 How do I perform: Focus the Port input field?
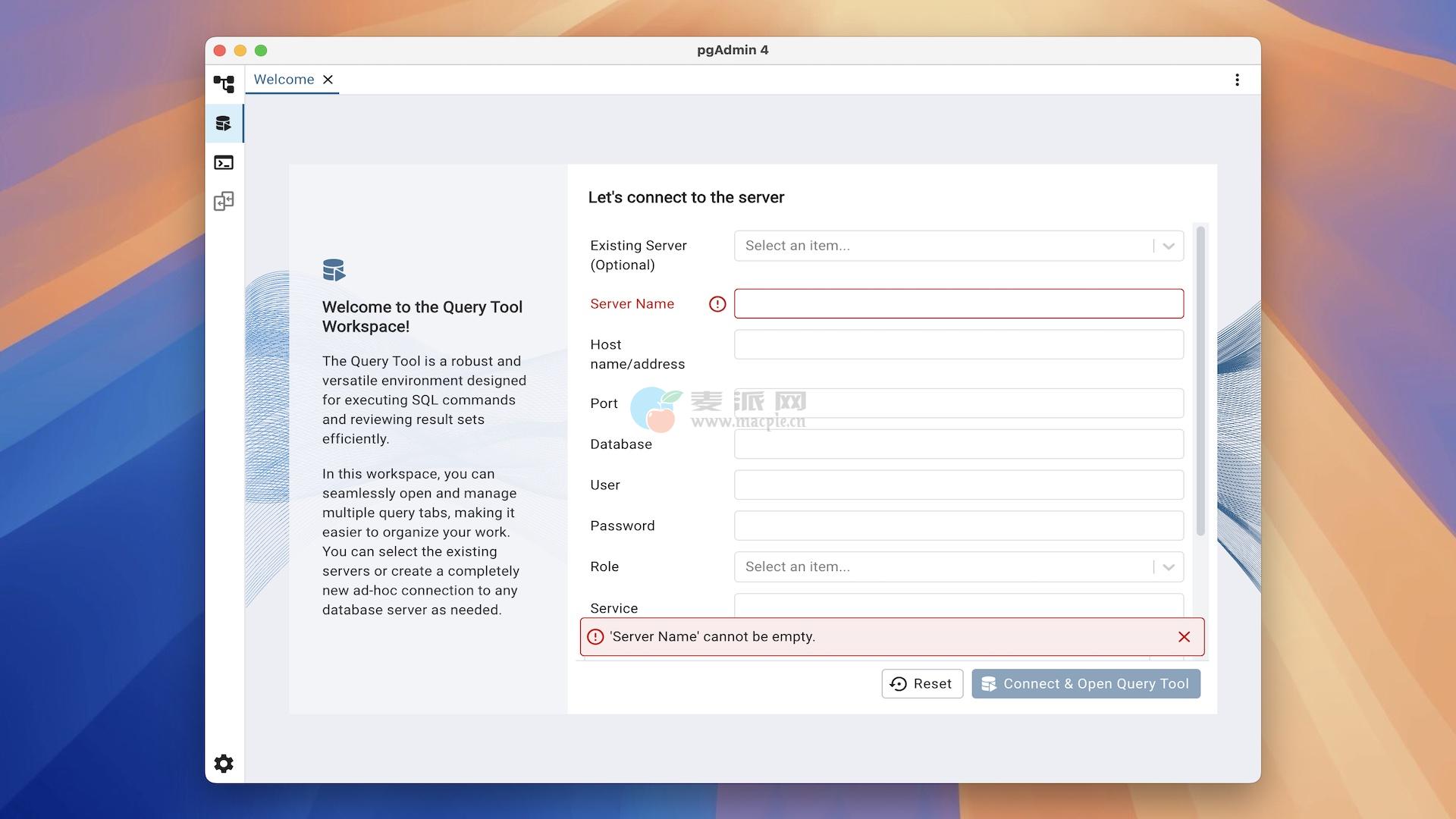(959, 403)
